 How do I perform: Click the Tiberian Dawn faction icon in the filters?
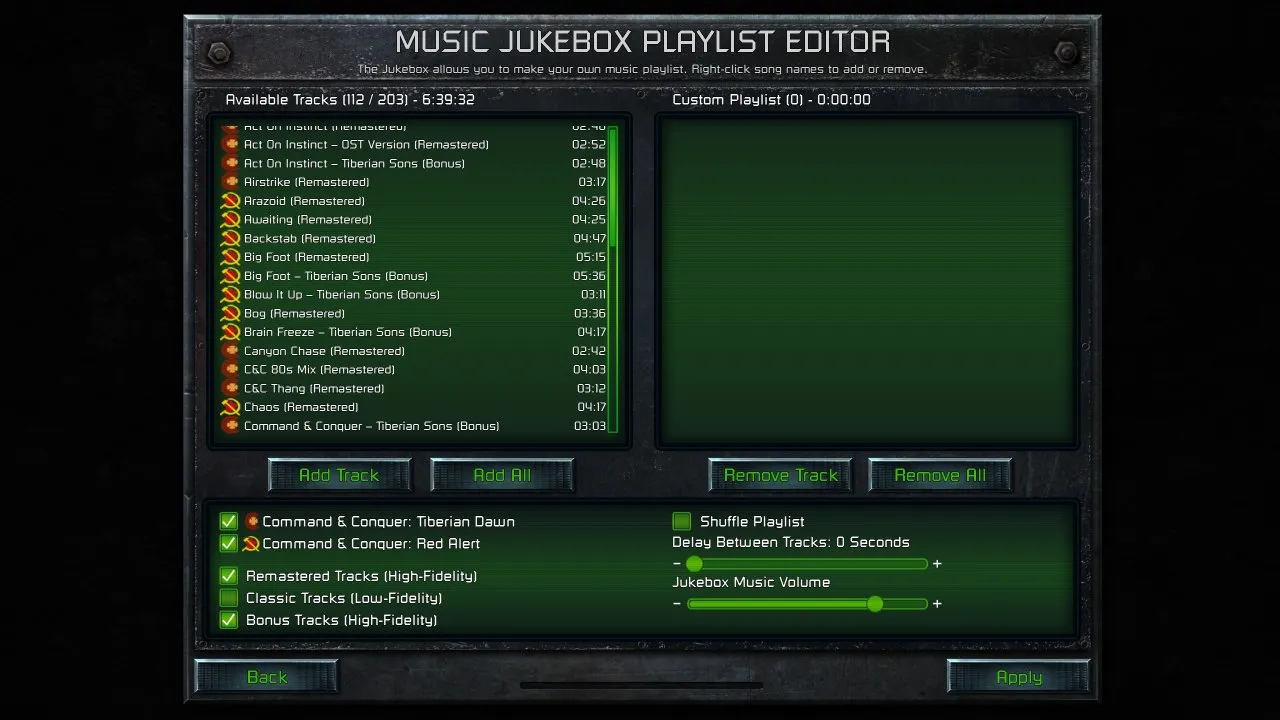point(252,521)
